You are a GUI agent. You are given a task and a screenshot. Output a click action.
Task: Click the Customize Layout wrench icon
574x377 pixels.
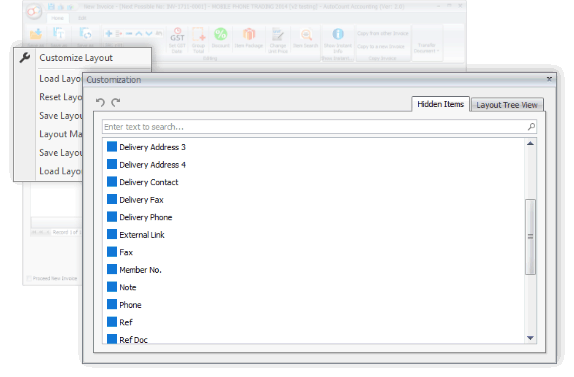(25, 57)
